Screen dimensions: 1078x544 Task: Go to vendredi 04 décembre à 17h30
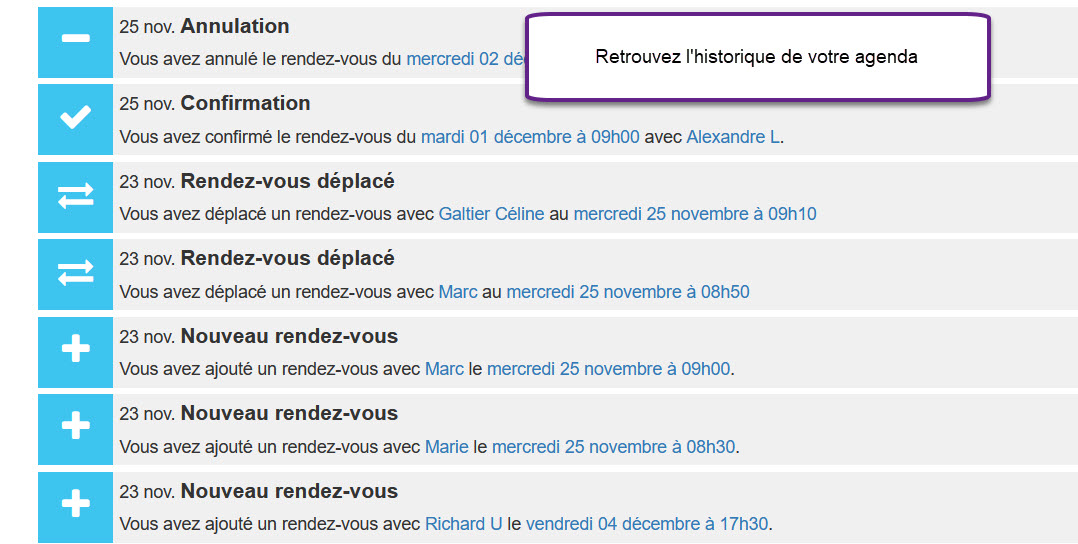point(647,524)
